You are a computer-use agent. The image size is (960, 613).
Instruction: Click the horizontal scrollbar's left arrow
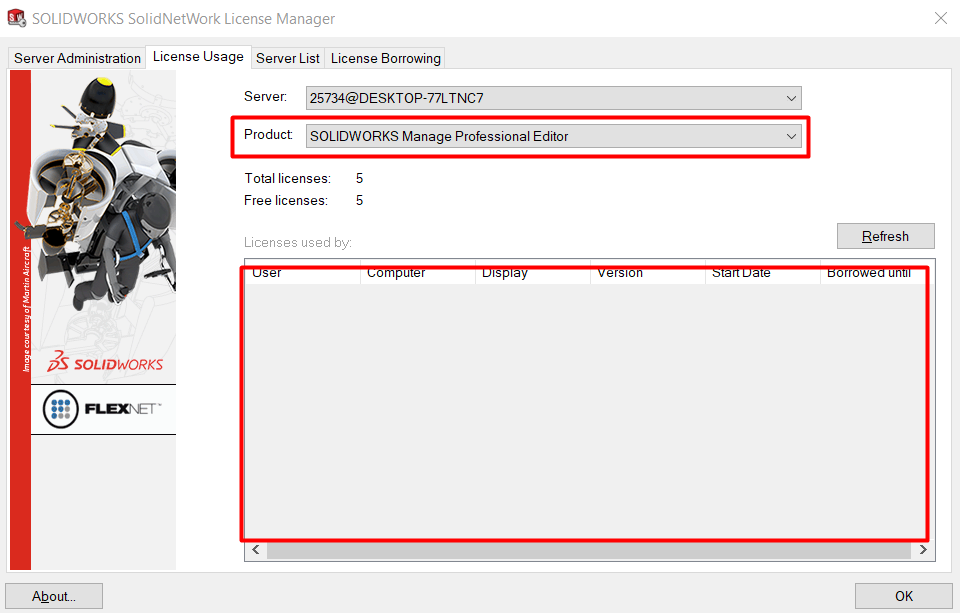256,550
